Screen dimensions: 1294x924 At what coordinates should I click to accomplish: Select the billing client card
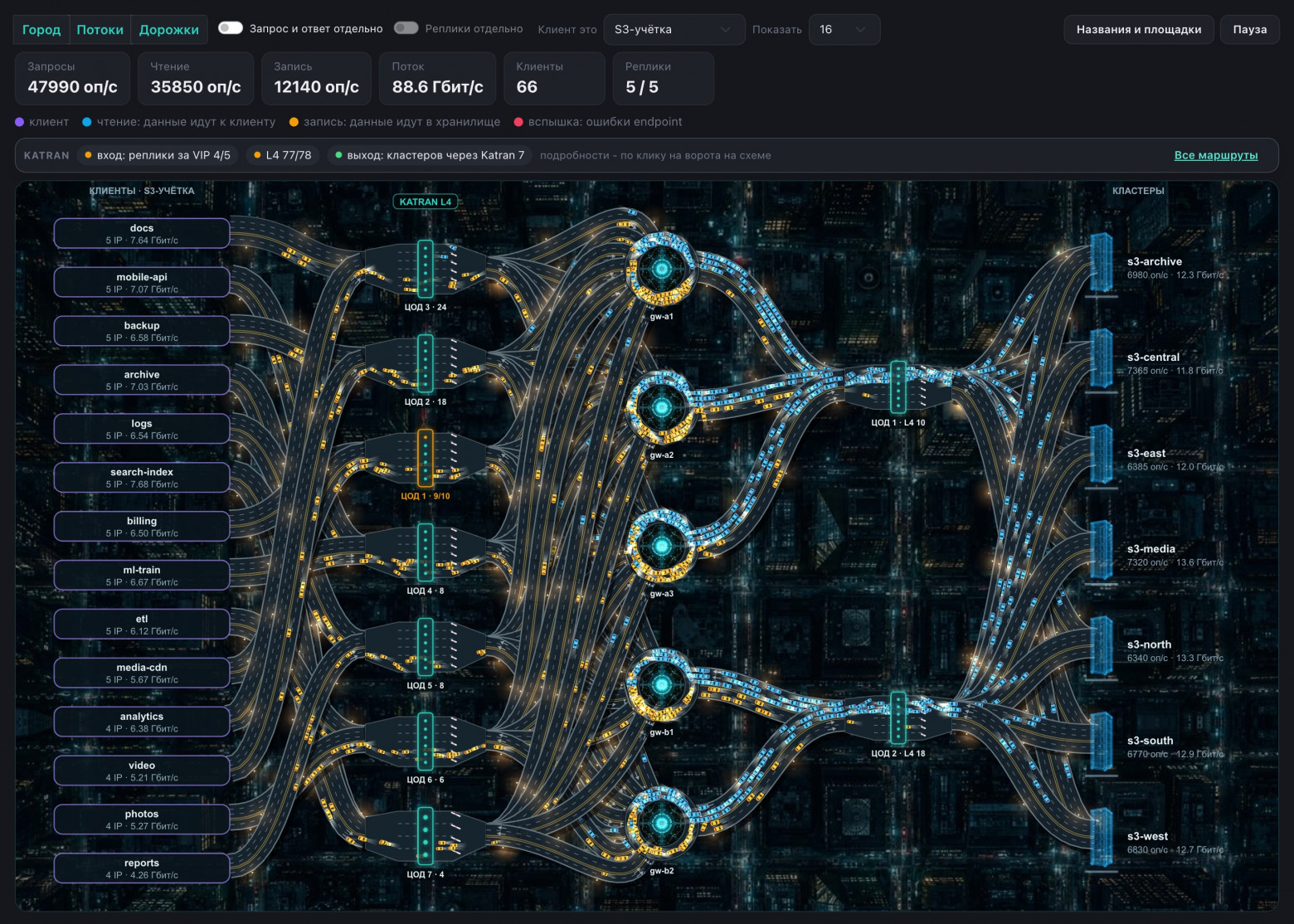pos(142,527)
